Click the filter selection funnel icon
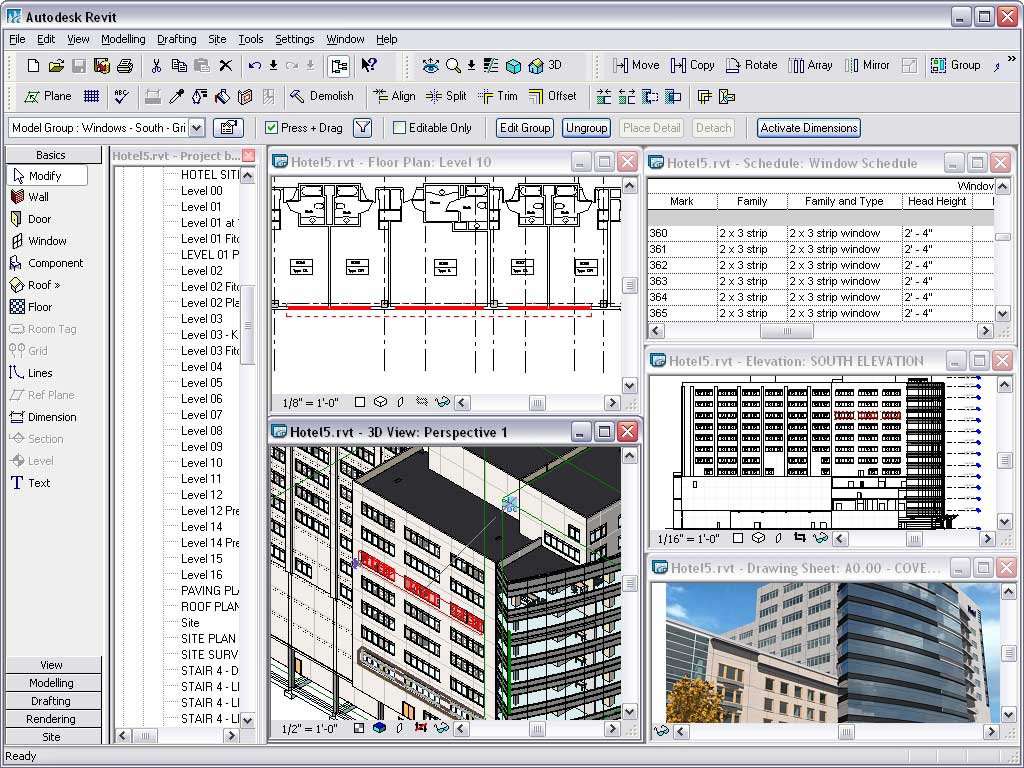The height and width of the screenshot is (768, 1024). point(363,128)
